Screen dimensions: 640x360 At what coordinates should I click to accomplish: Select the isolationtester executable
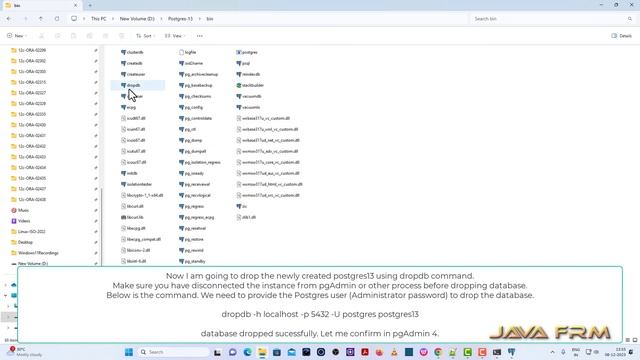(x=136, y=184)
